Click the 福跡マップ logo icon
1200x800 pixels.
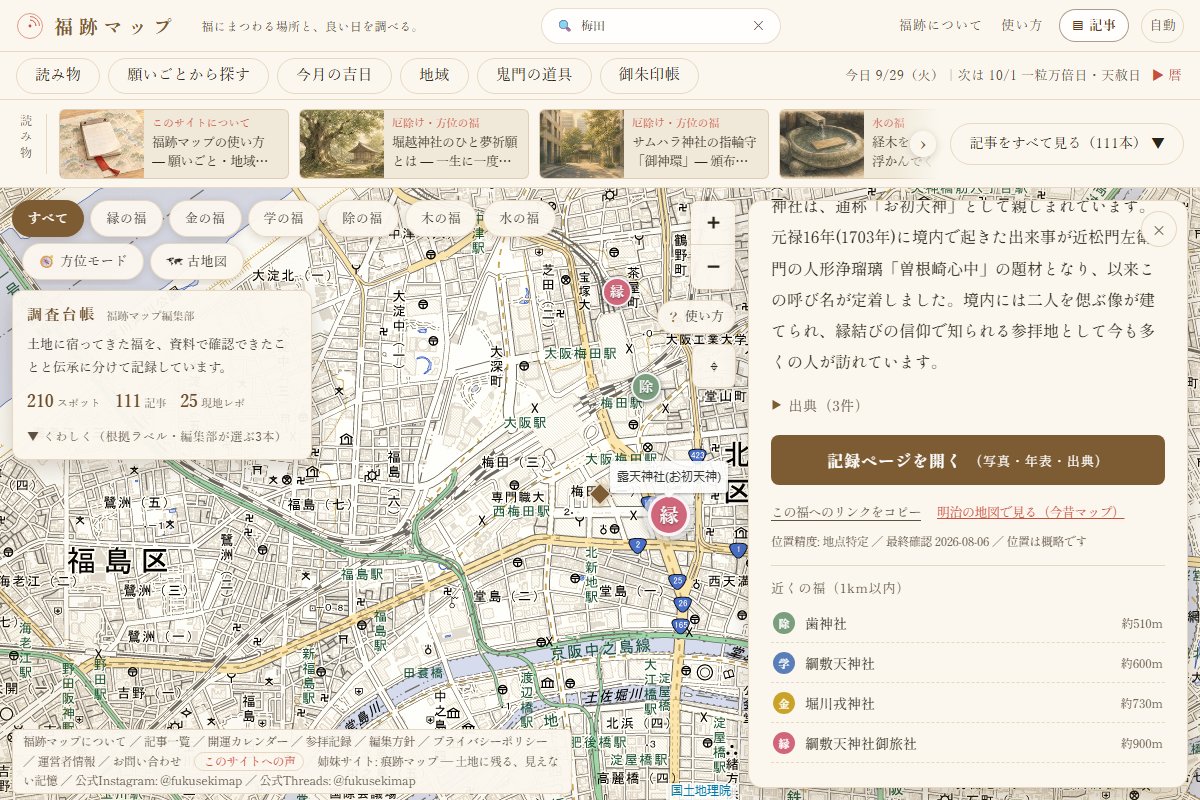(31, 26)
